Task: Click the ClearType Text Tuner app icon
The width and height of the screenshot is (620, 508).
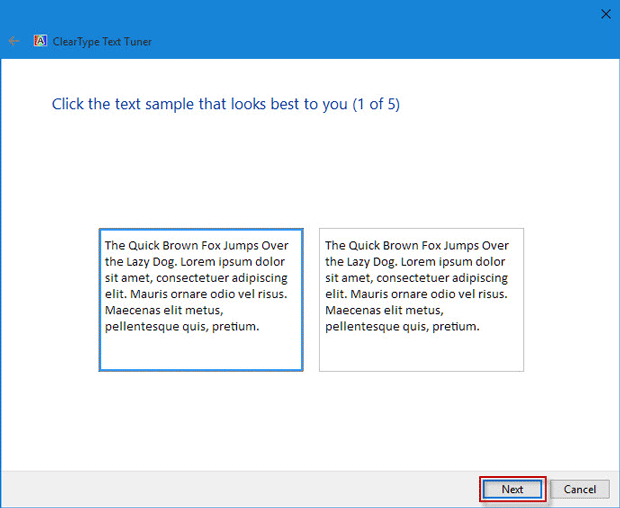Action: (41, 41)
